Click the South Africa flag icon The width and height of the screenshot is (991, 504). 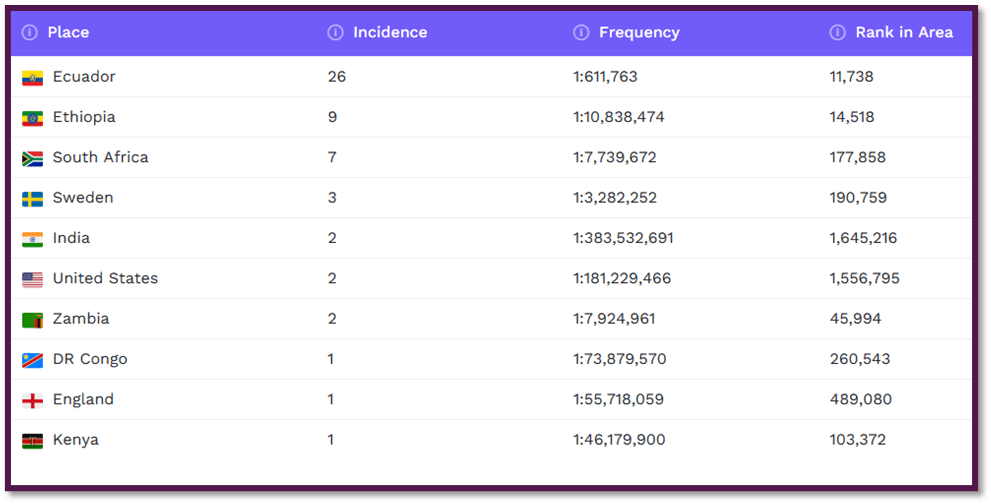click(x=32, y=158)
